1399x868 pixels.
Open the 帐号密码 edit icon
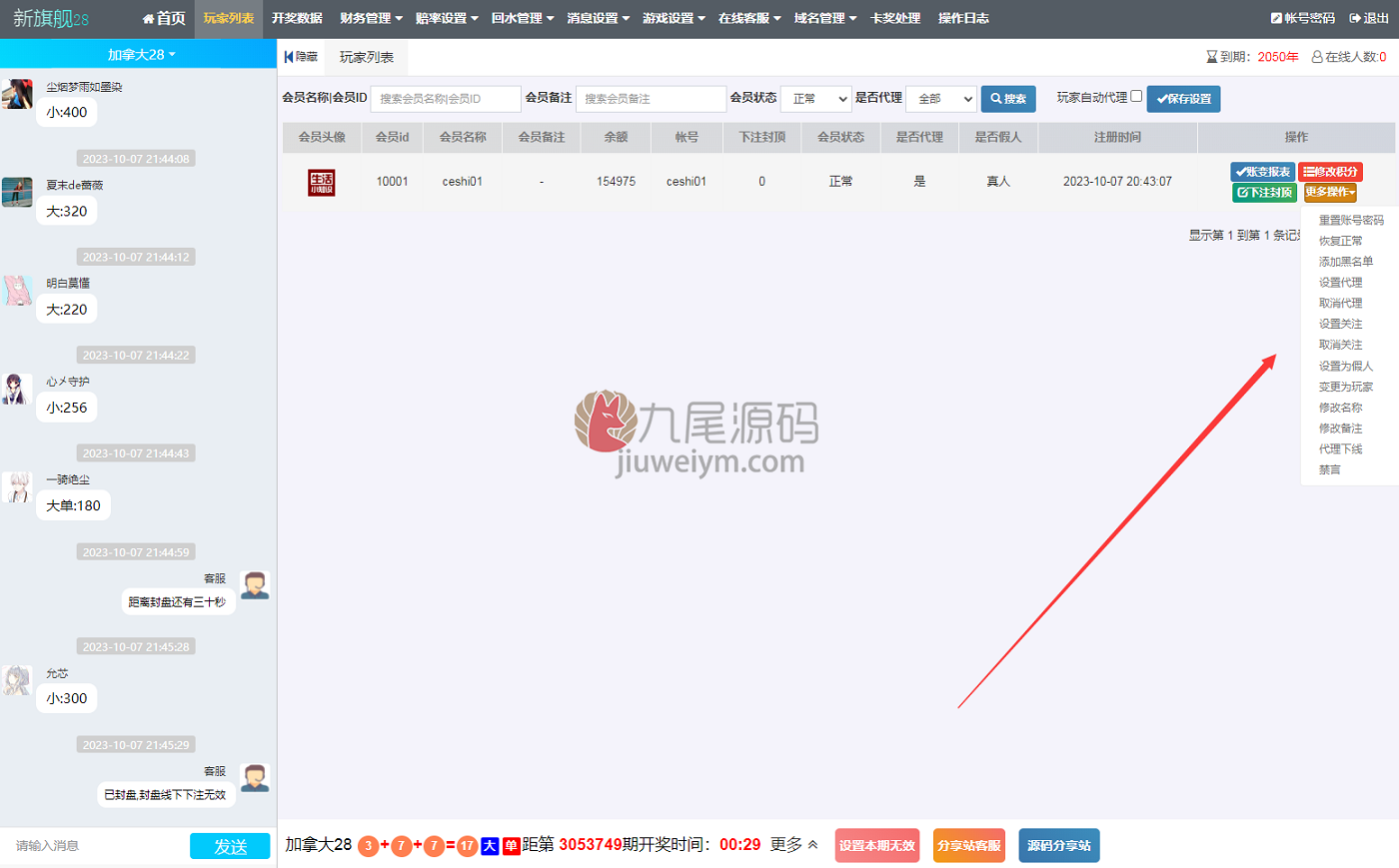click(x=1276, y=18)
